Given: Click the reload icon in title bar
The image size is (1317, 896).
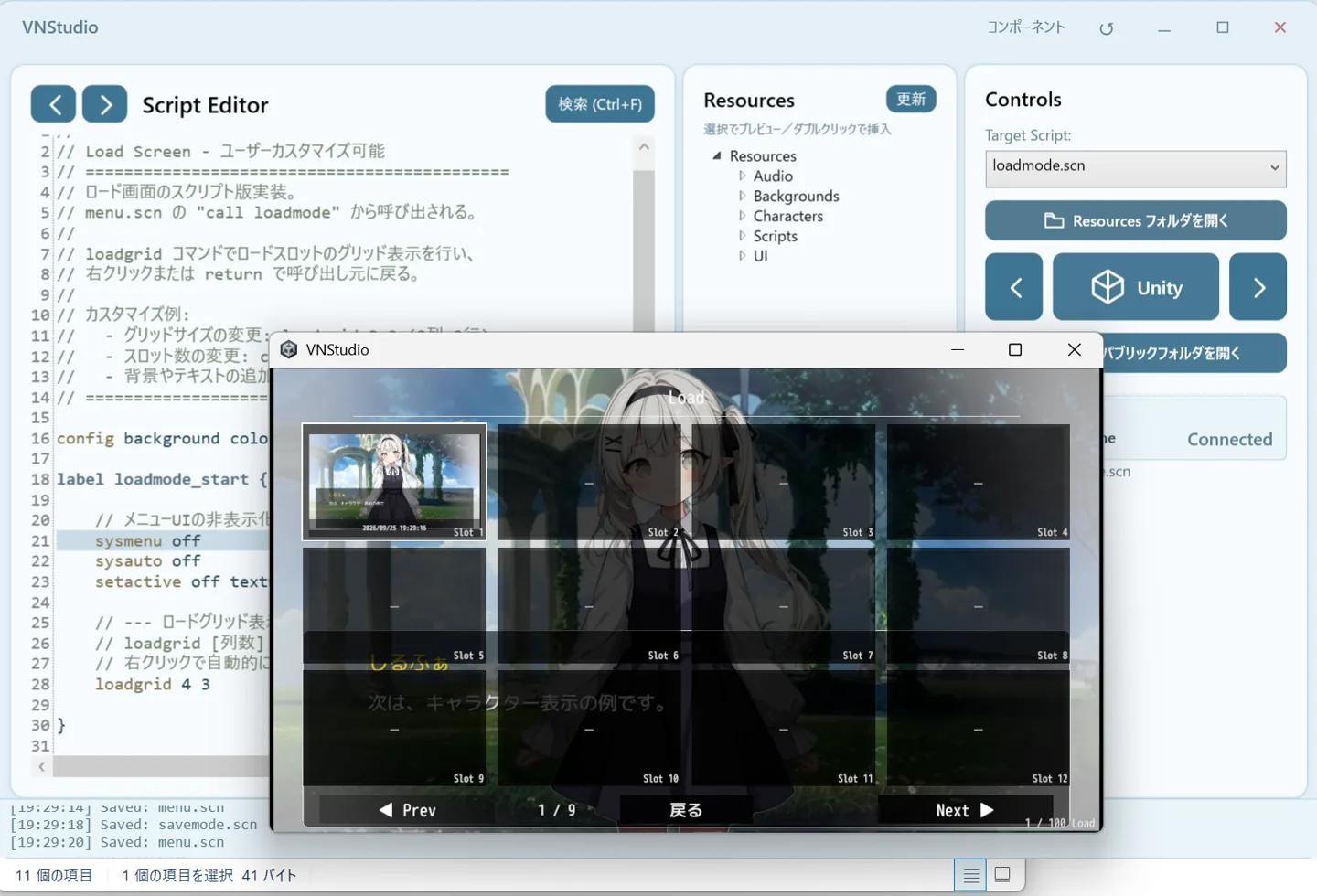Looking at the screenshot, I should [x=1106, y=28].
